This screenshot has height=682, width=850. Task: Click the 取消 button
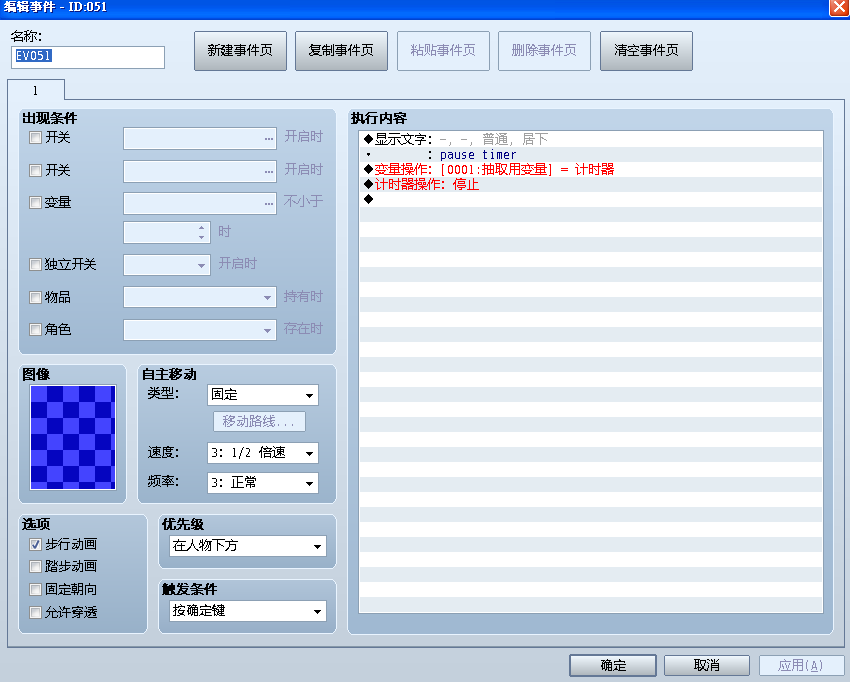pyautogui.click(x=707, y=665)
